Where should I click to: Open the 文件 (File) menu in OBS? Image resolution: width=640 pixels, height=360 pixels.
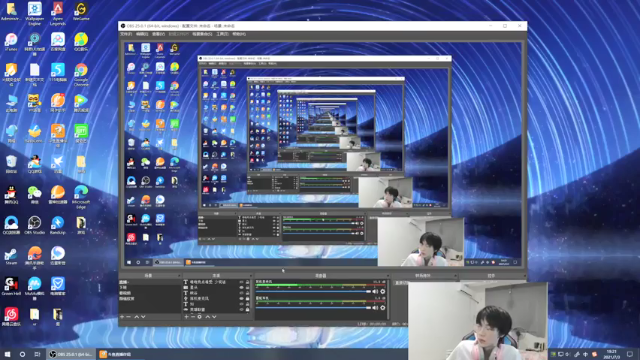(126, 34)
